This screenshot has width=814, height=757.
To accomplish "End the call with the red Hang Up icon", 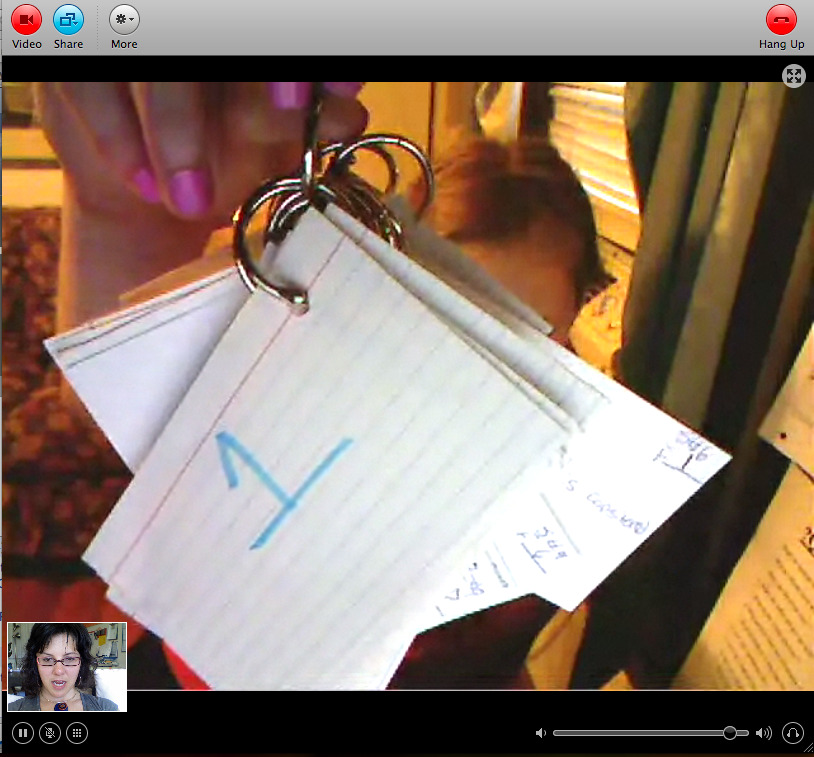I will click(x=781, y=19).
